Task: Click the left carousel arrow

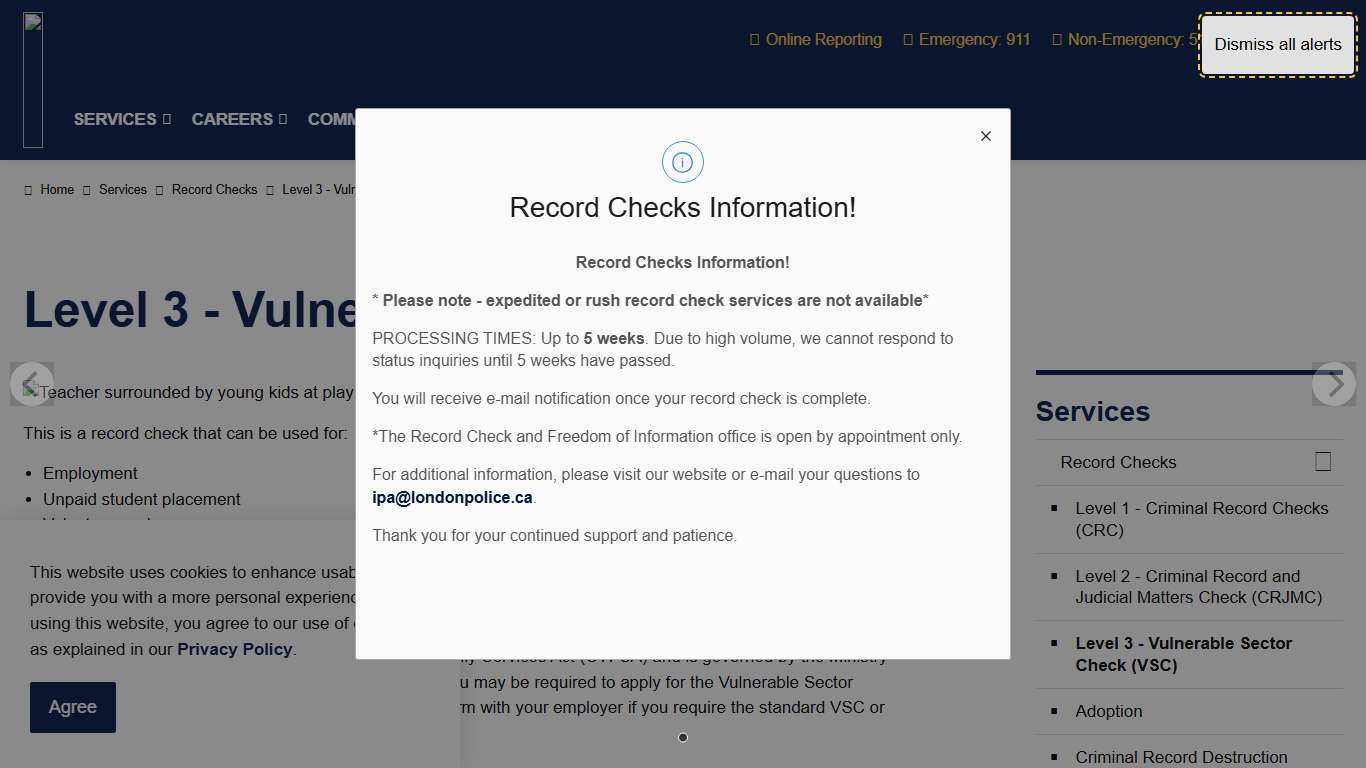Action: (32, 384)
